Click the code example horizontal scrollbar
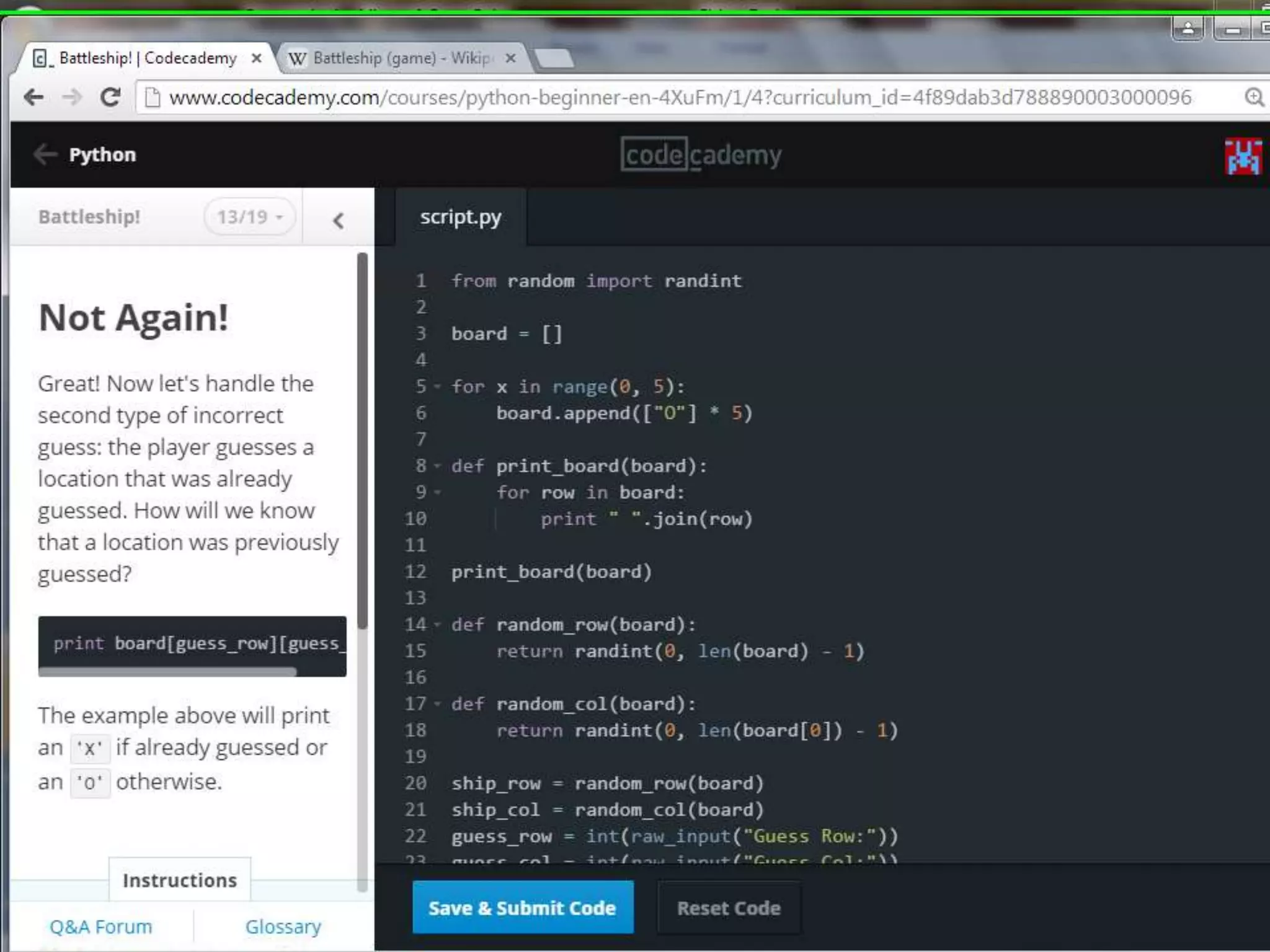 click(x=167, y=671)
